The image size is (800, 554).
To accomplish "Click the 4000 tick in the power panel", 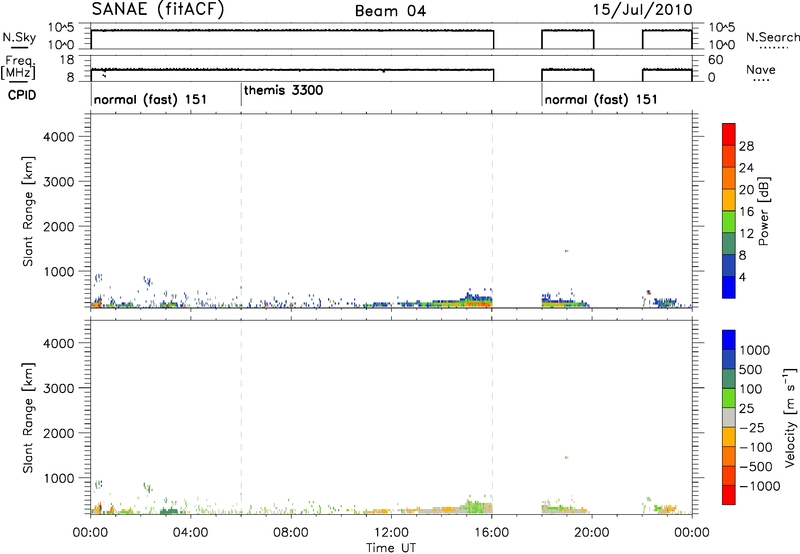I will 58,137.
